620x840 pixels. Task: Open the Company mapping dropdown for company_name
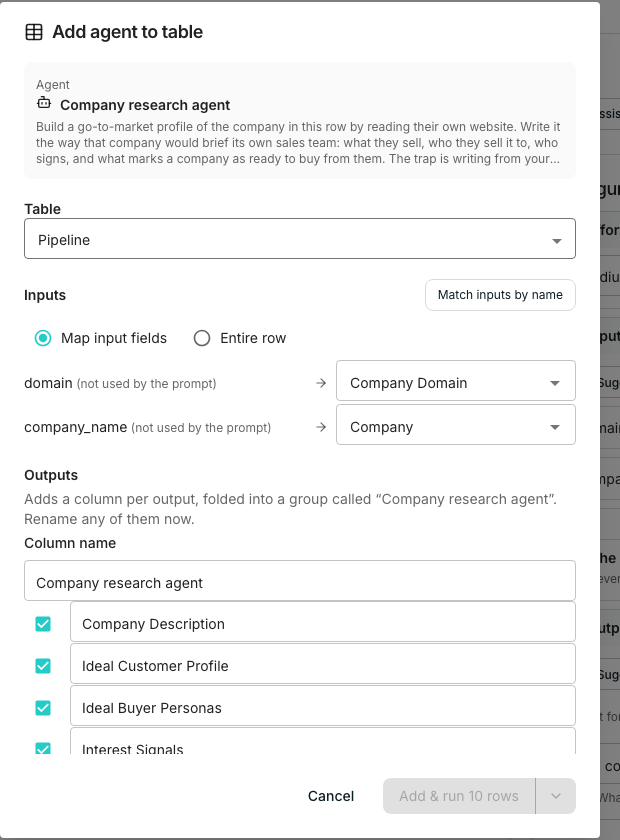[x=455, y=425]
